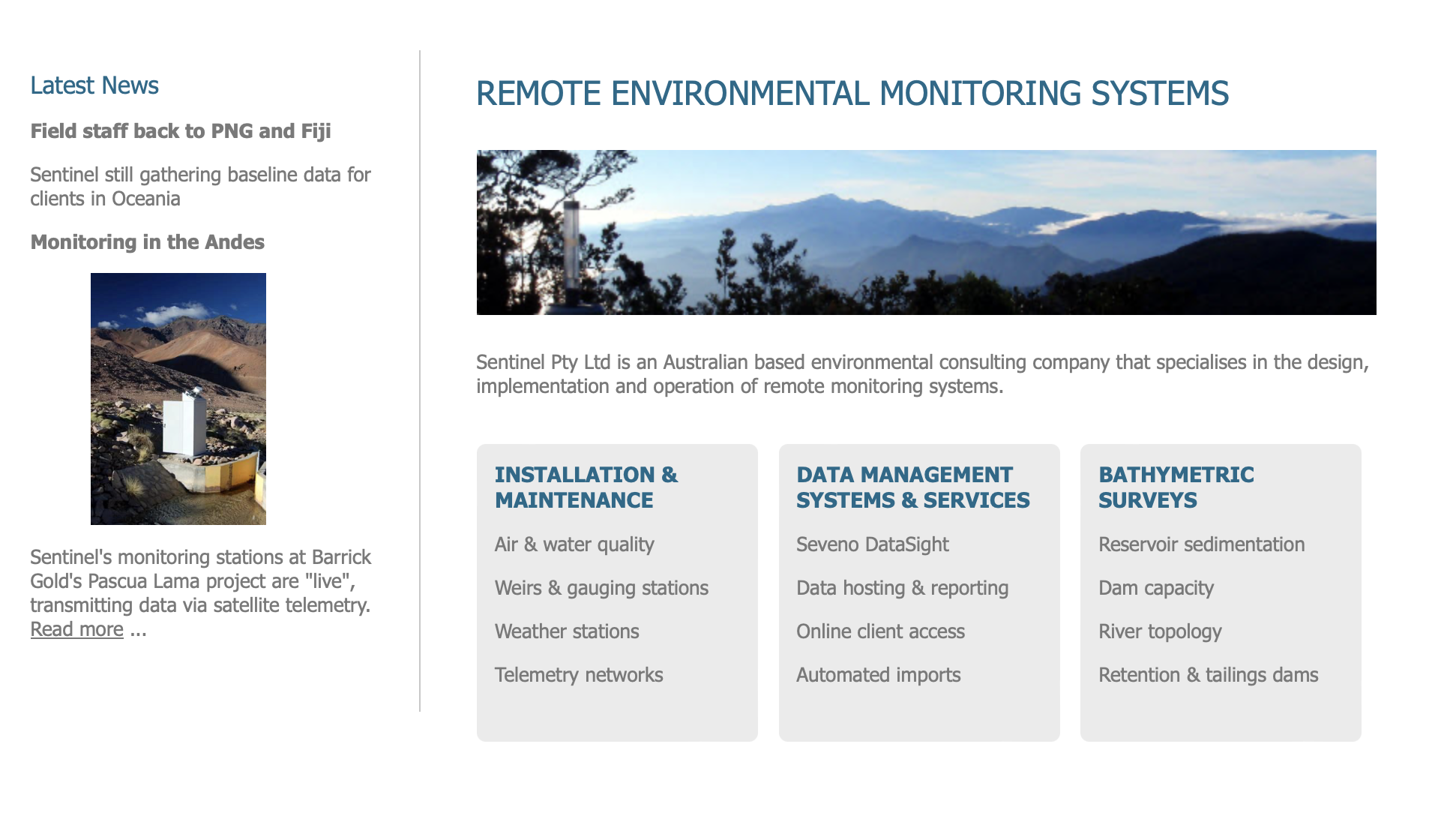Open Data Management Systems & Services heading

(x=912, y=487)
